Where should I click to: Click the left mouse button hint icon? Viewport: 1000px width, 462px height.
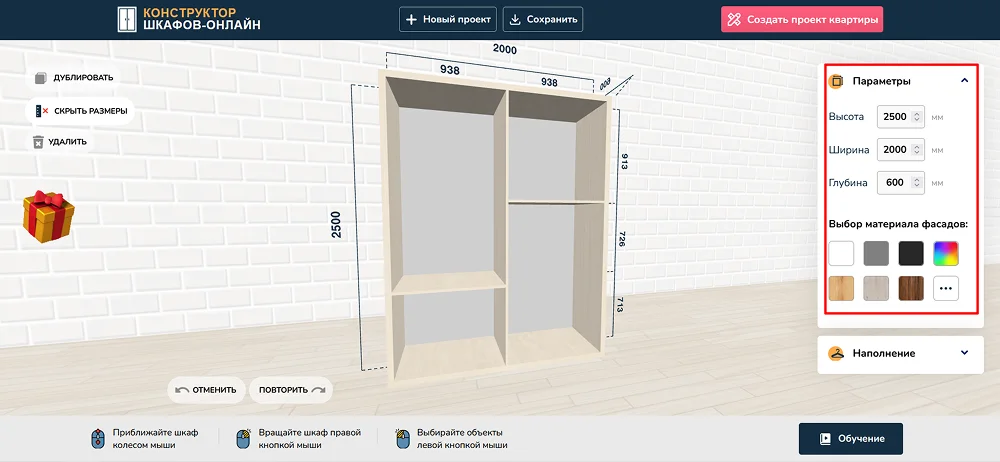401,439
